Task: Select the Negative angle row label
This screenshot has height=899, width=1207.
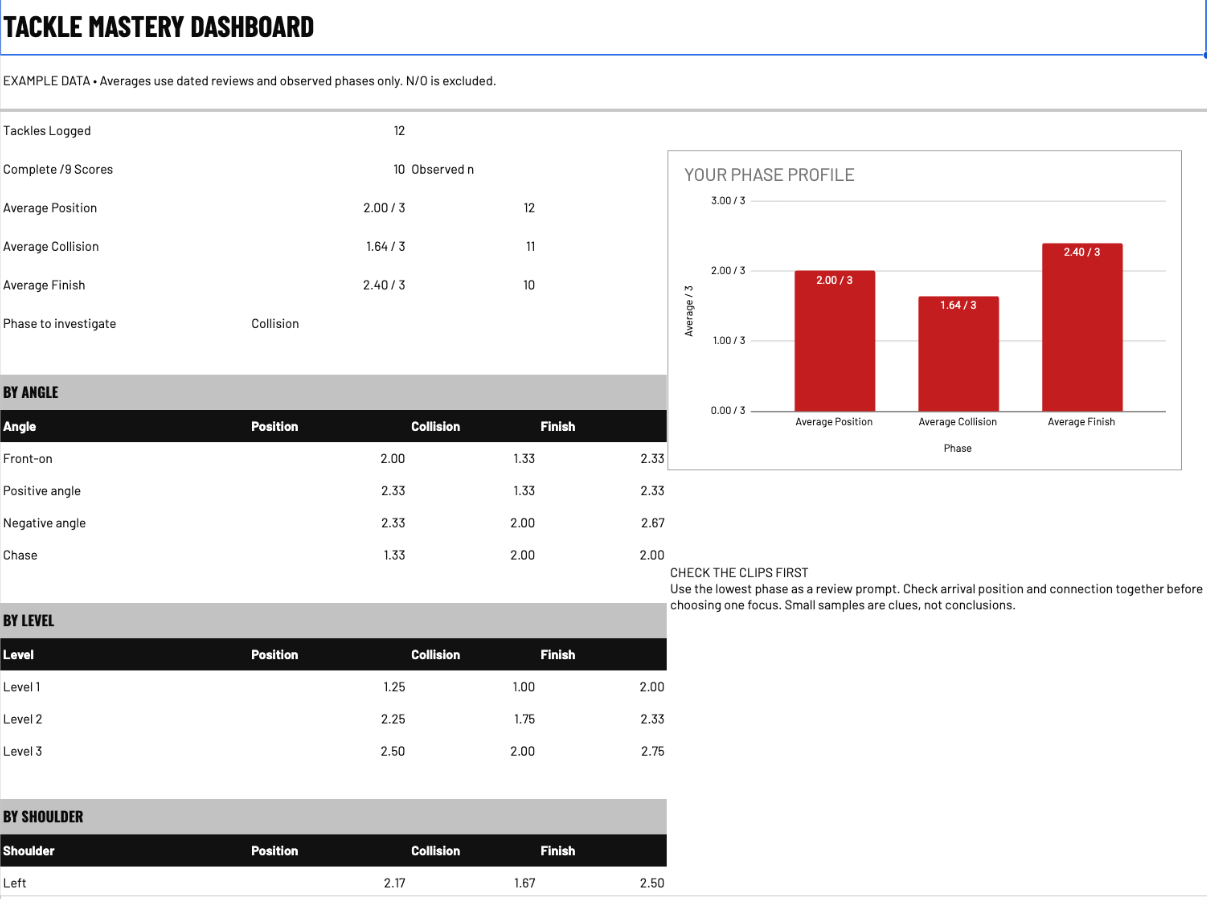Action: pyautogui.click(x=44, y=523)
